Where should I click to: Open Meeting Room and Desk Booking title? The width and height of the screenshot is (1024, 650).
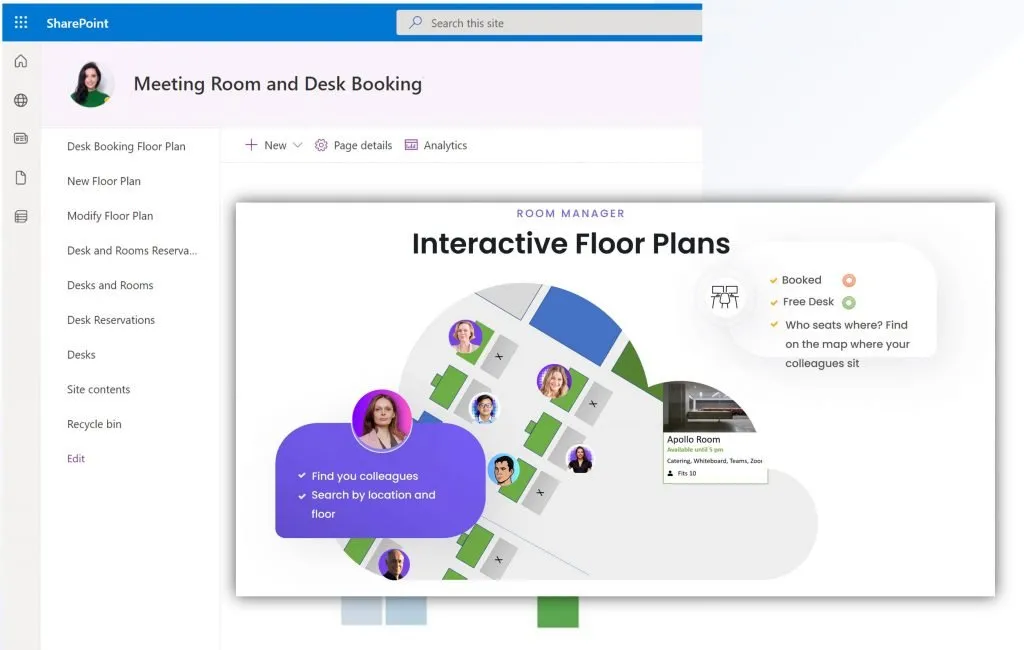278,84
